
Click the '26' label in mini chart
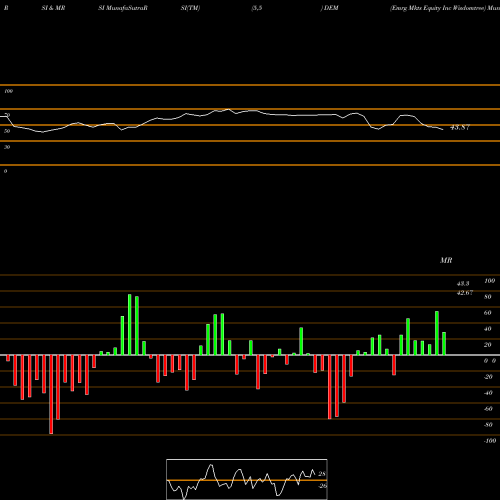tap(322, 486)
